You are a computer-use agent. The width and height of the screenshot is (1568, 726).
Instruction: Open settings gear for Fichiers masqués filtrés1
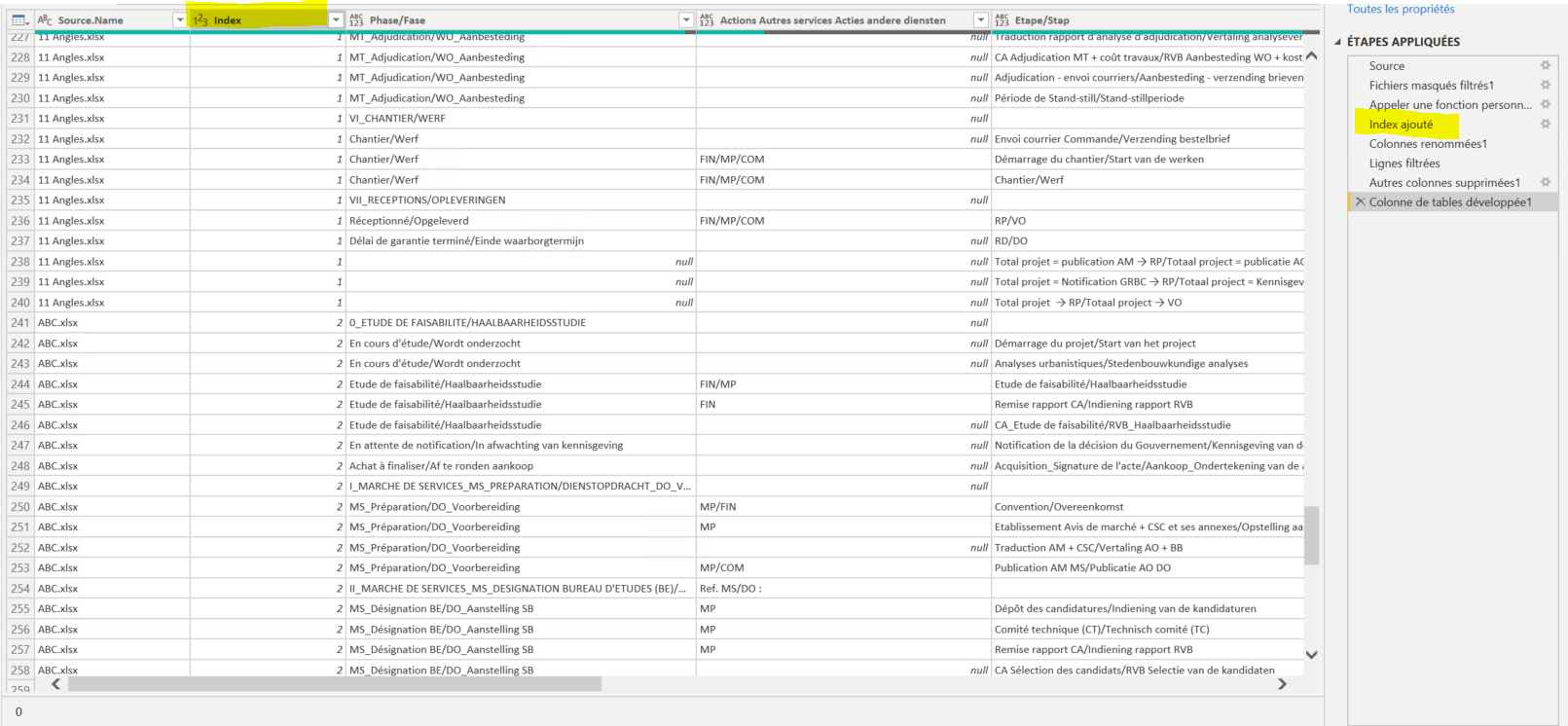(x=1545, y=85)
